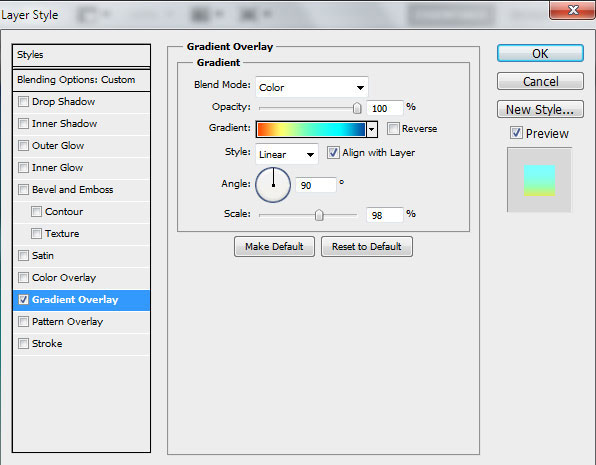Click the Angle dial control

273,185
